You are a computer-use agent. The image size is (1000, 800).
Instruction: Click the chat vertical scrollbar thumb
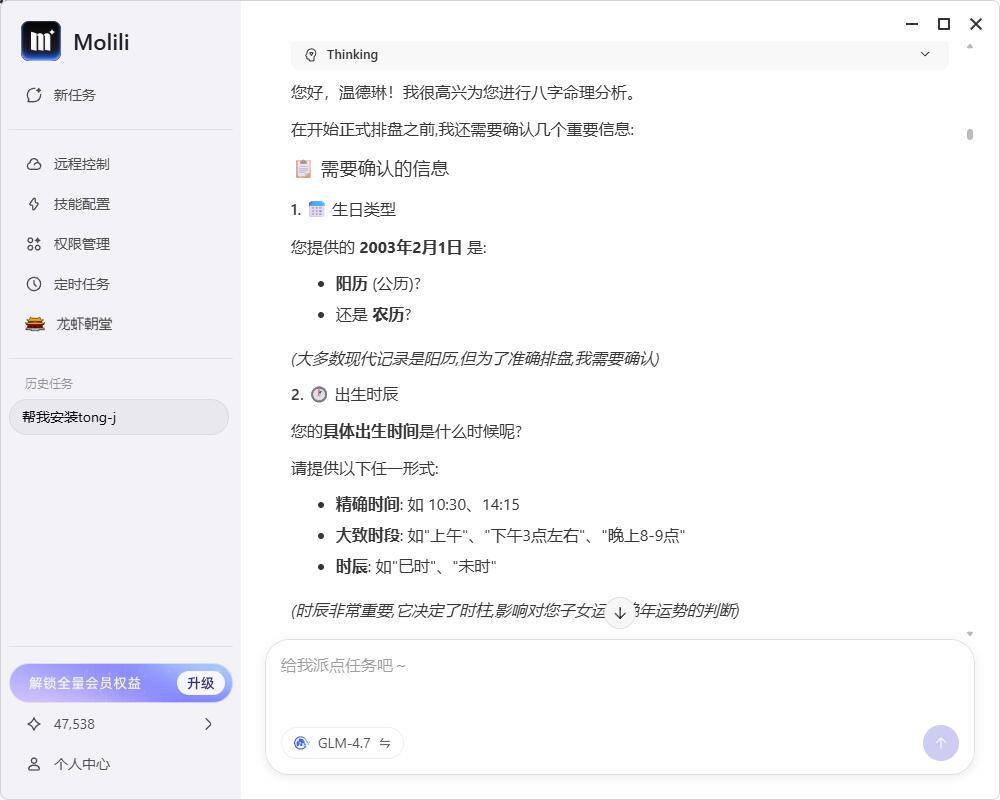pyautogui.click(x=970, y=134)
